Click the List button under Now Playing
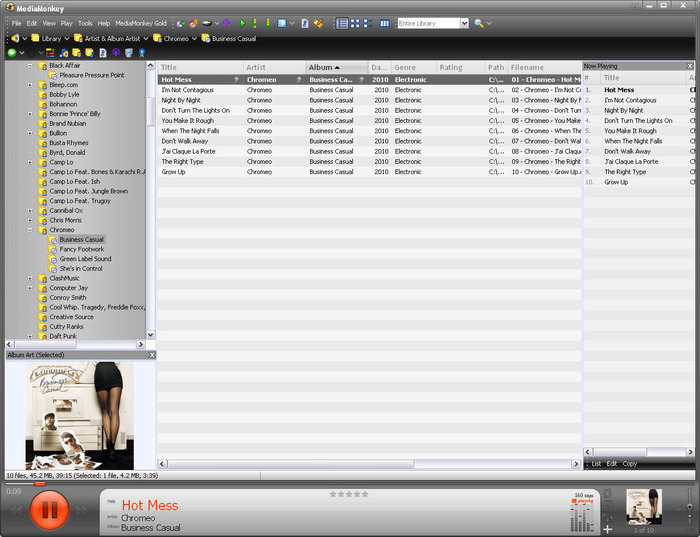 596,464
